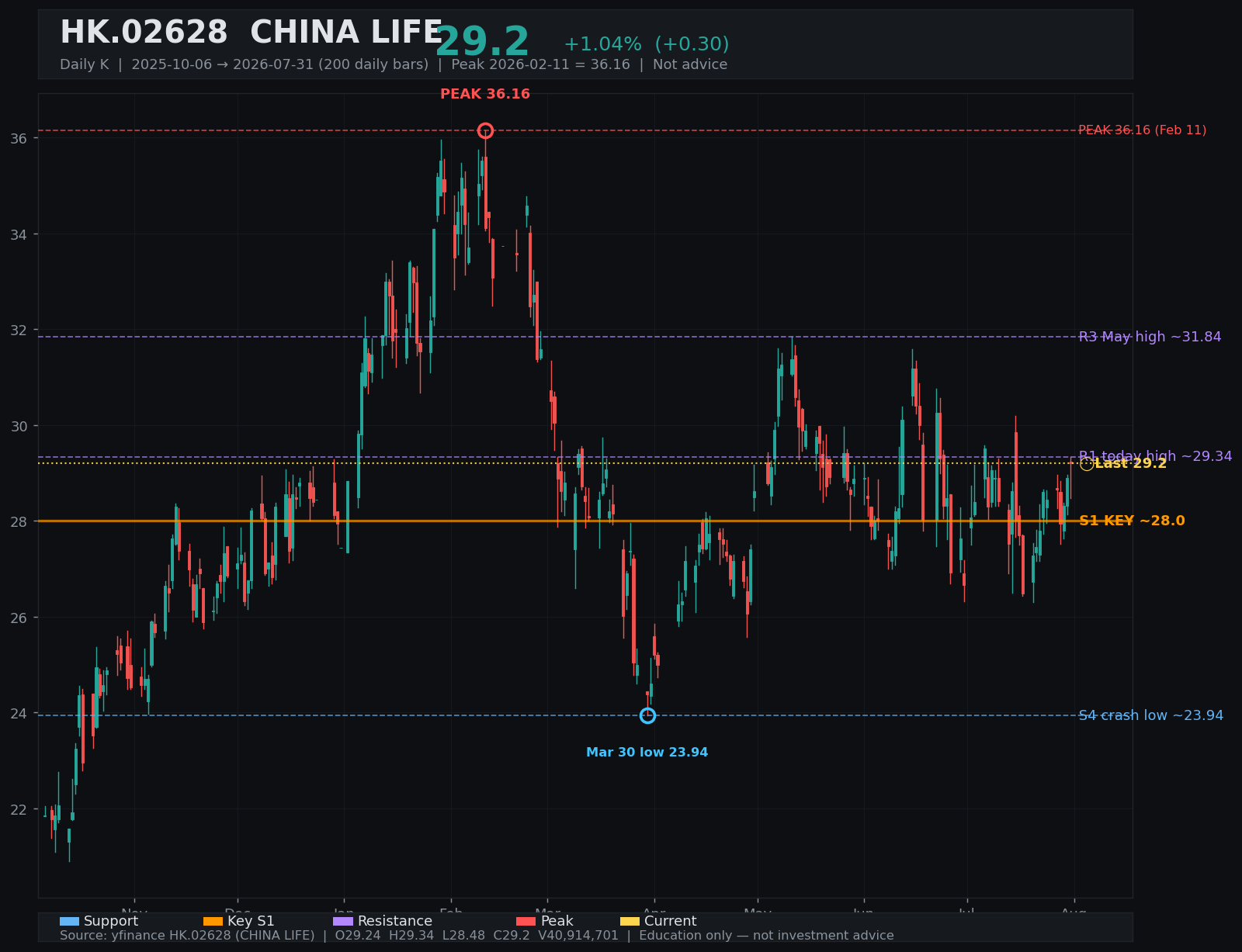Click the blue Support legend swatch
1242x952 pixels.
[69, 921]
